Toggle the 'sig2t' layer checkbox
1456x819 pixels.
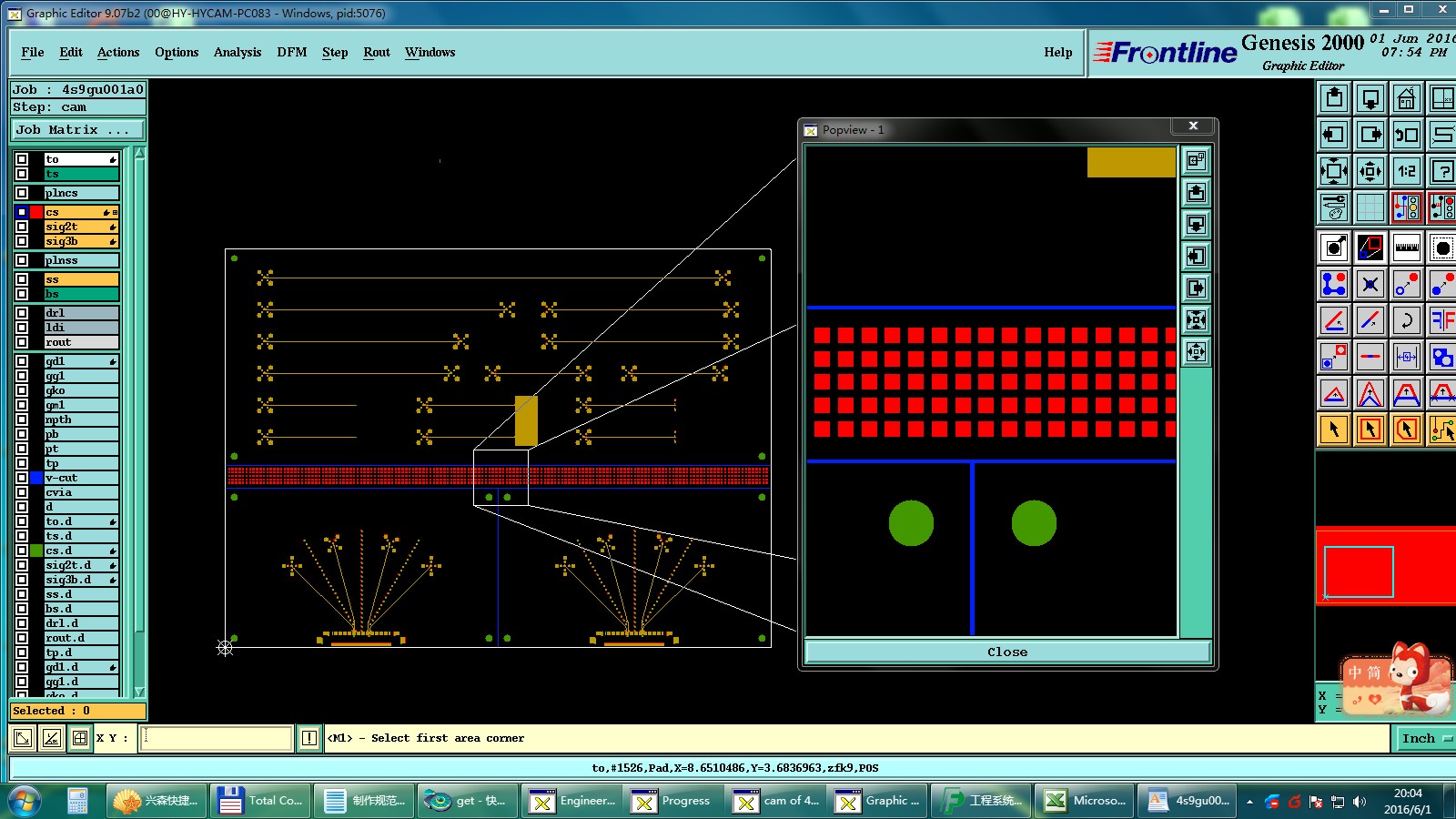click(x=22, y=227)
